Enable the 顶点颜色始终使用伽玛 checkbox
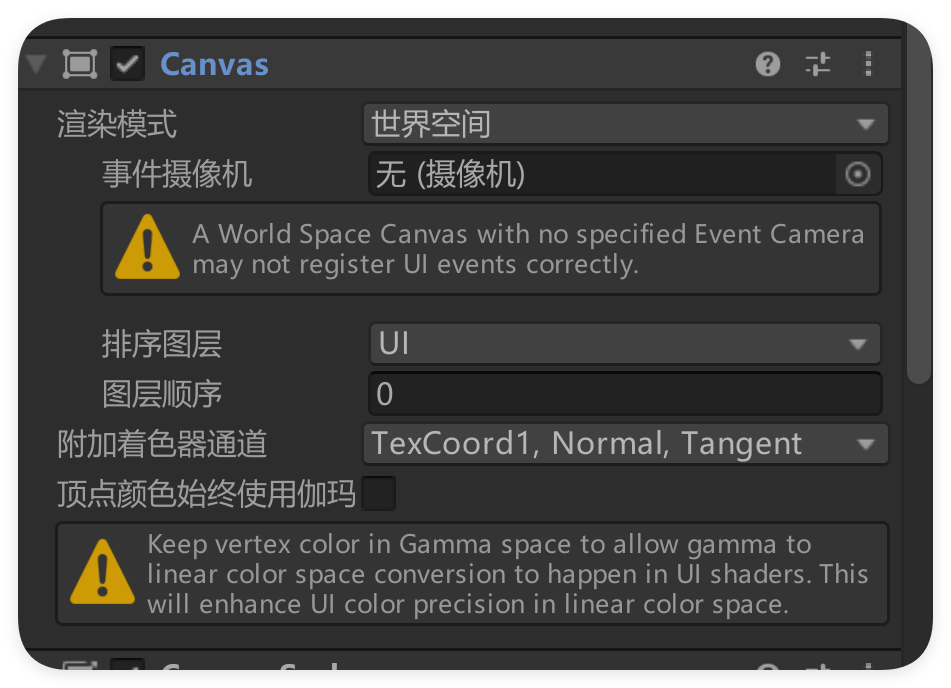 pos(379,494)
